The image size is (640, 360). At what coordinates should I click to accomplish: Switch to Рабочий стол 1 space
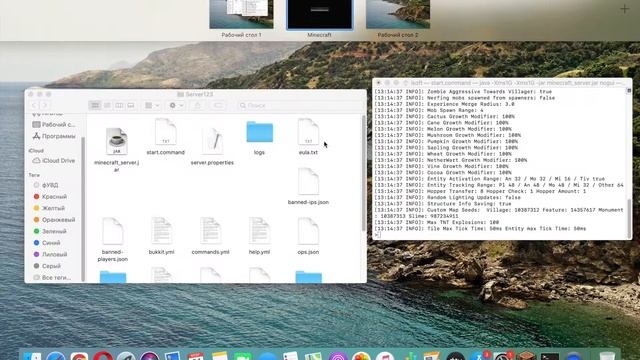pos(241,14)
